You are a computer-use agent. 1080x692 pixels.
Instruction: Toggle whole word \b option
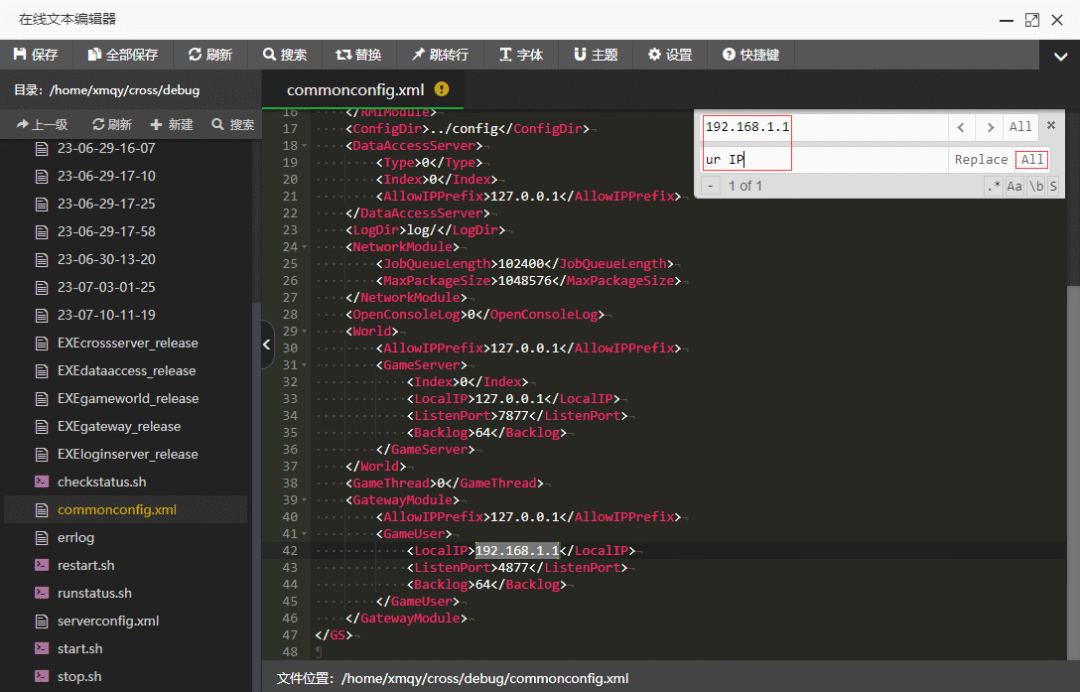(x=1035, y=186)
